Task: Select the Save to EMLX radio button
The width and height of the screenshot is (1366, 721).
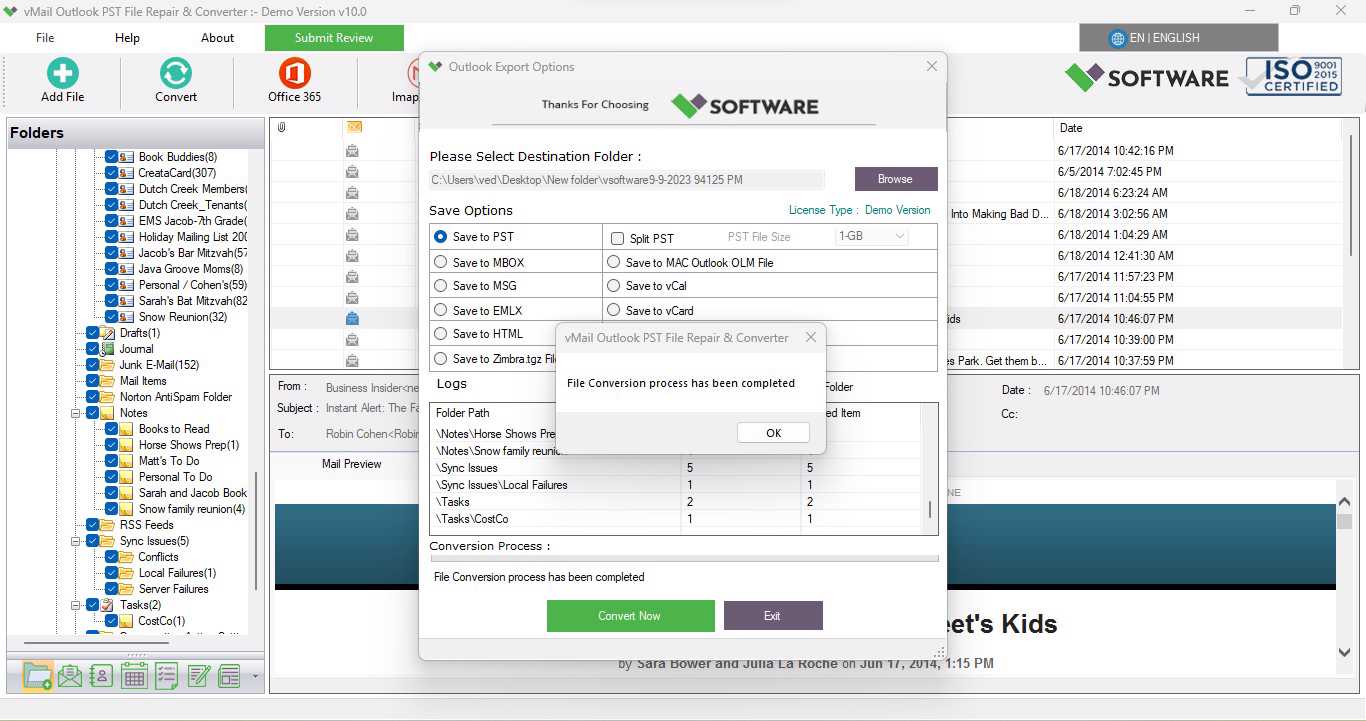Action: (440, 310)
